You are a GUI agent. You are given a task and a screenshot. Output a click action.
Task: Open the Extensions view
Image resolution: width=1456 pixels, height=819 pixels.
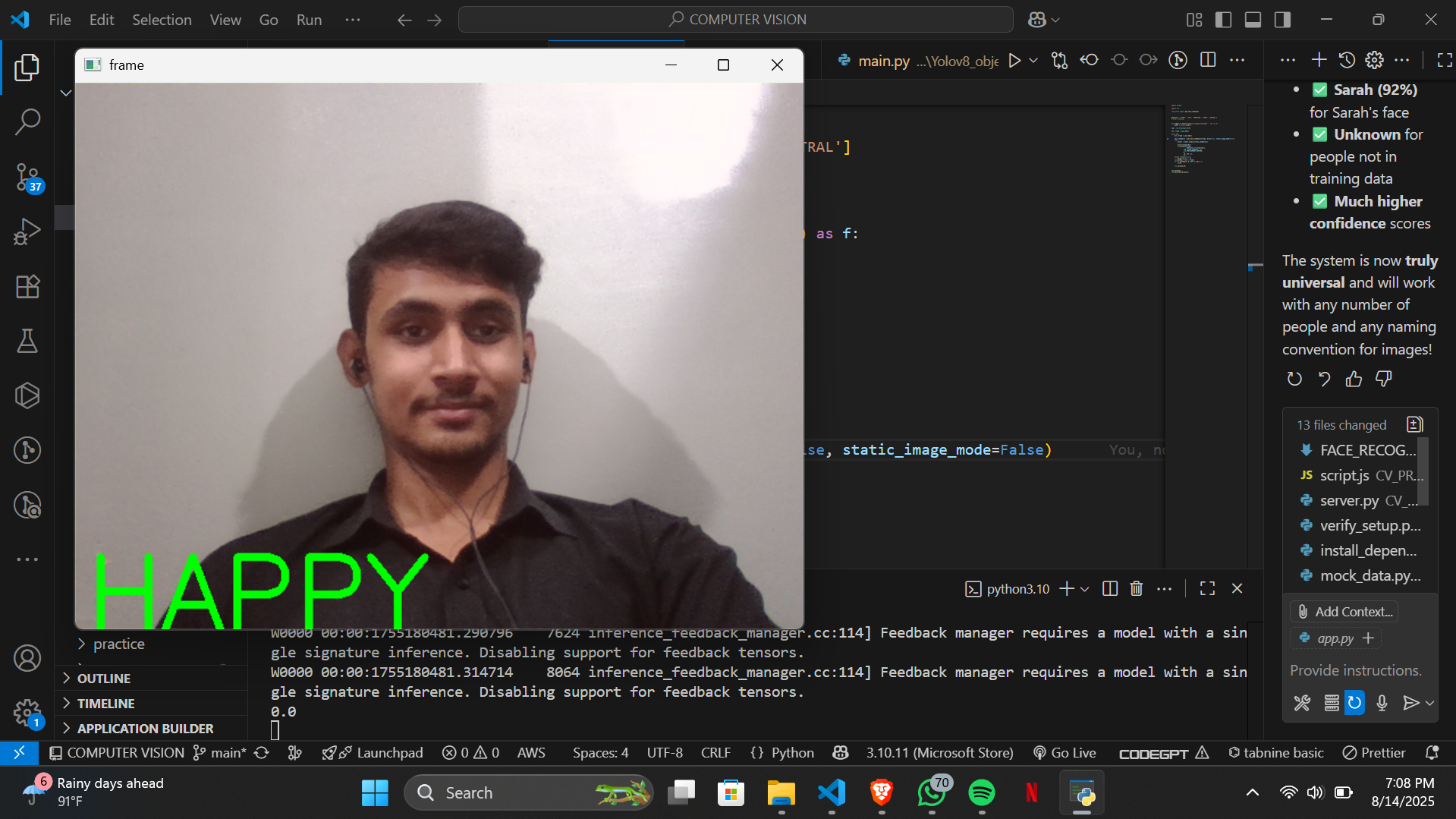(x=27, y=286)
